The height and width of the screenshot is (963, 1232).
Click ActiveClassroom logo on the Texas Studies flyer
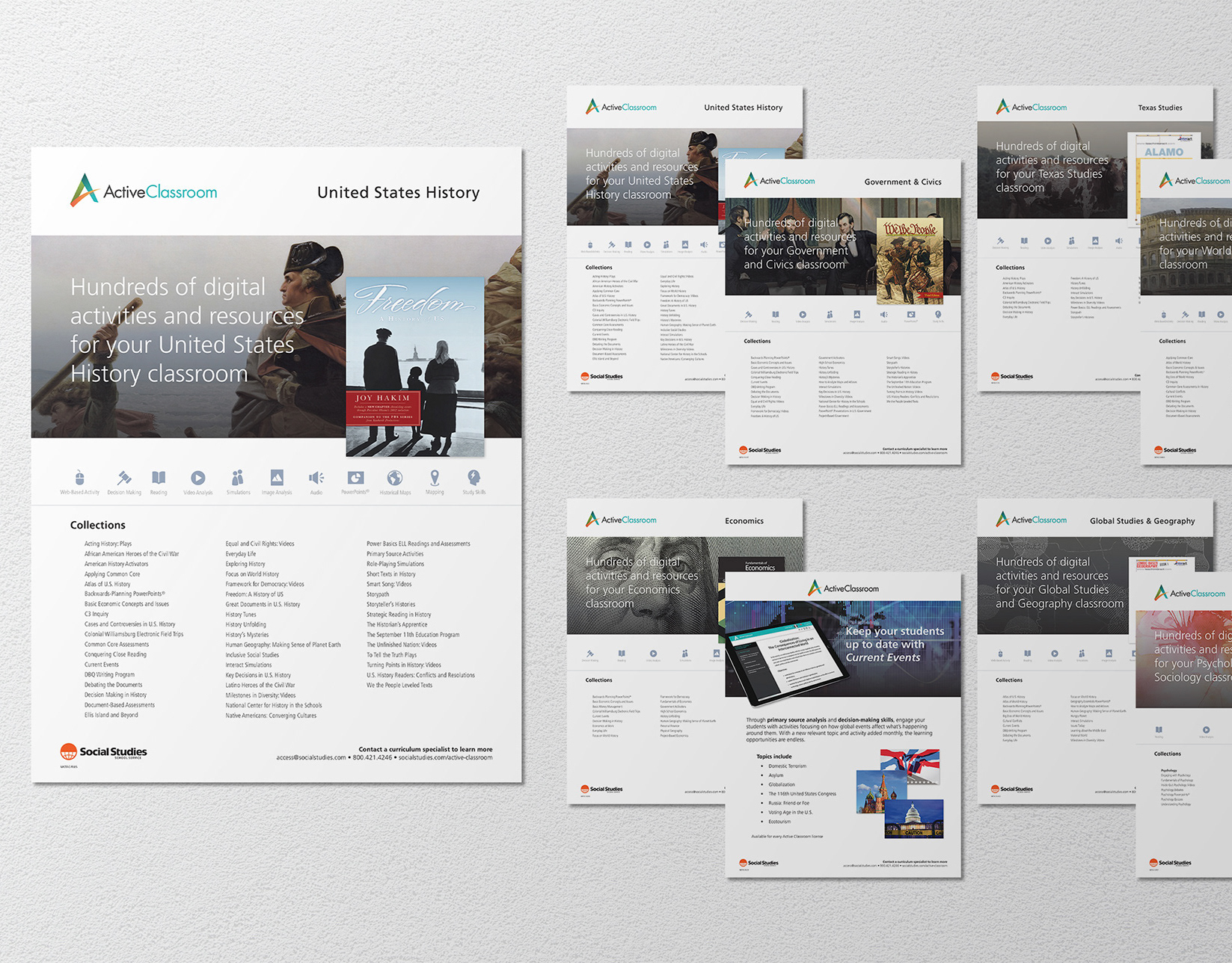coord(1032,107)
